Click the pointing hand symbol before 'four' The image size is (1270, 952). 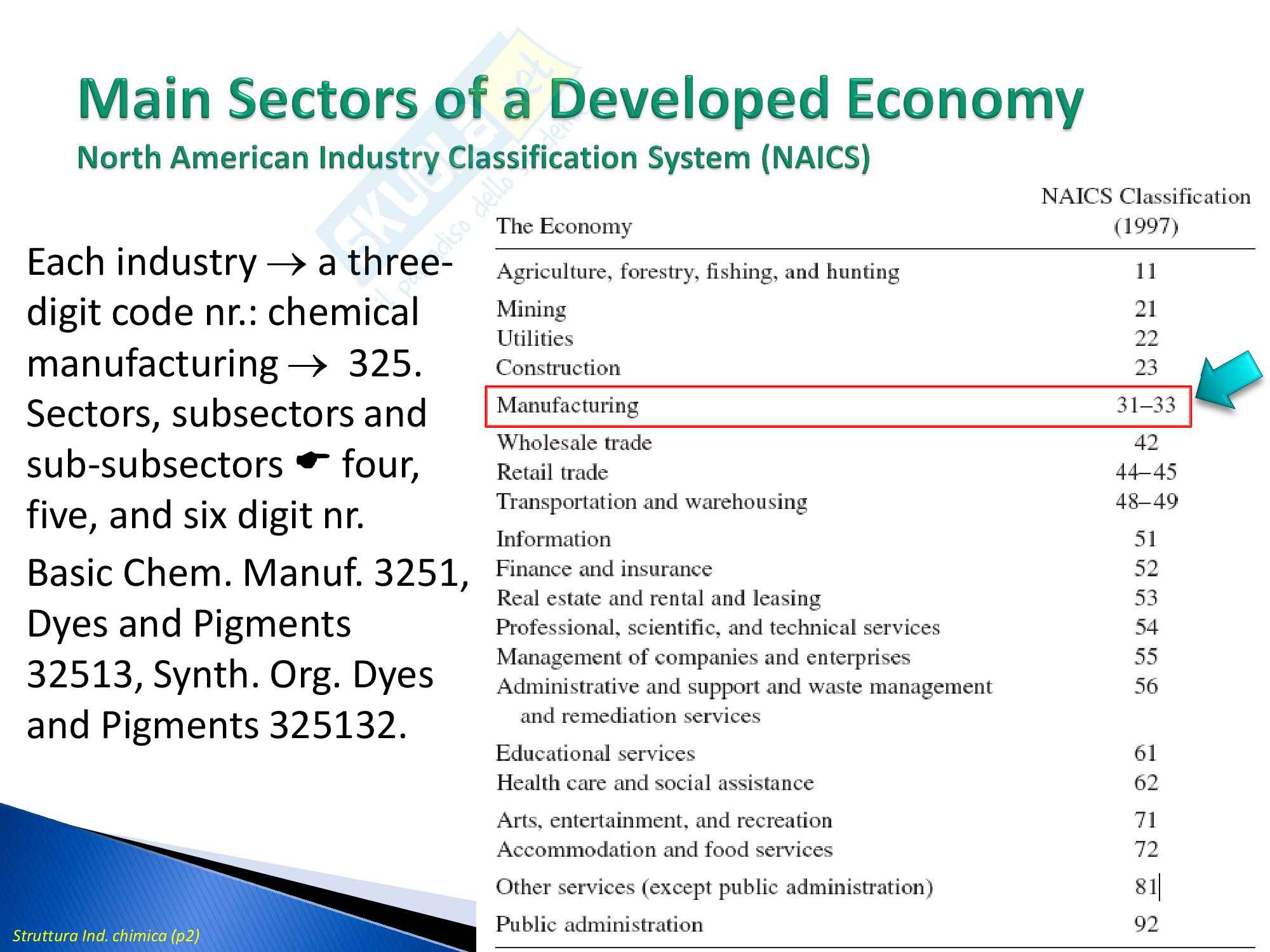312,460
